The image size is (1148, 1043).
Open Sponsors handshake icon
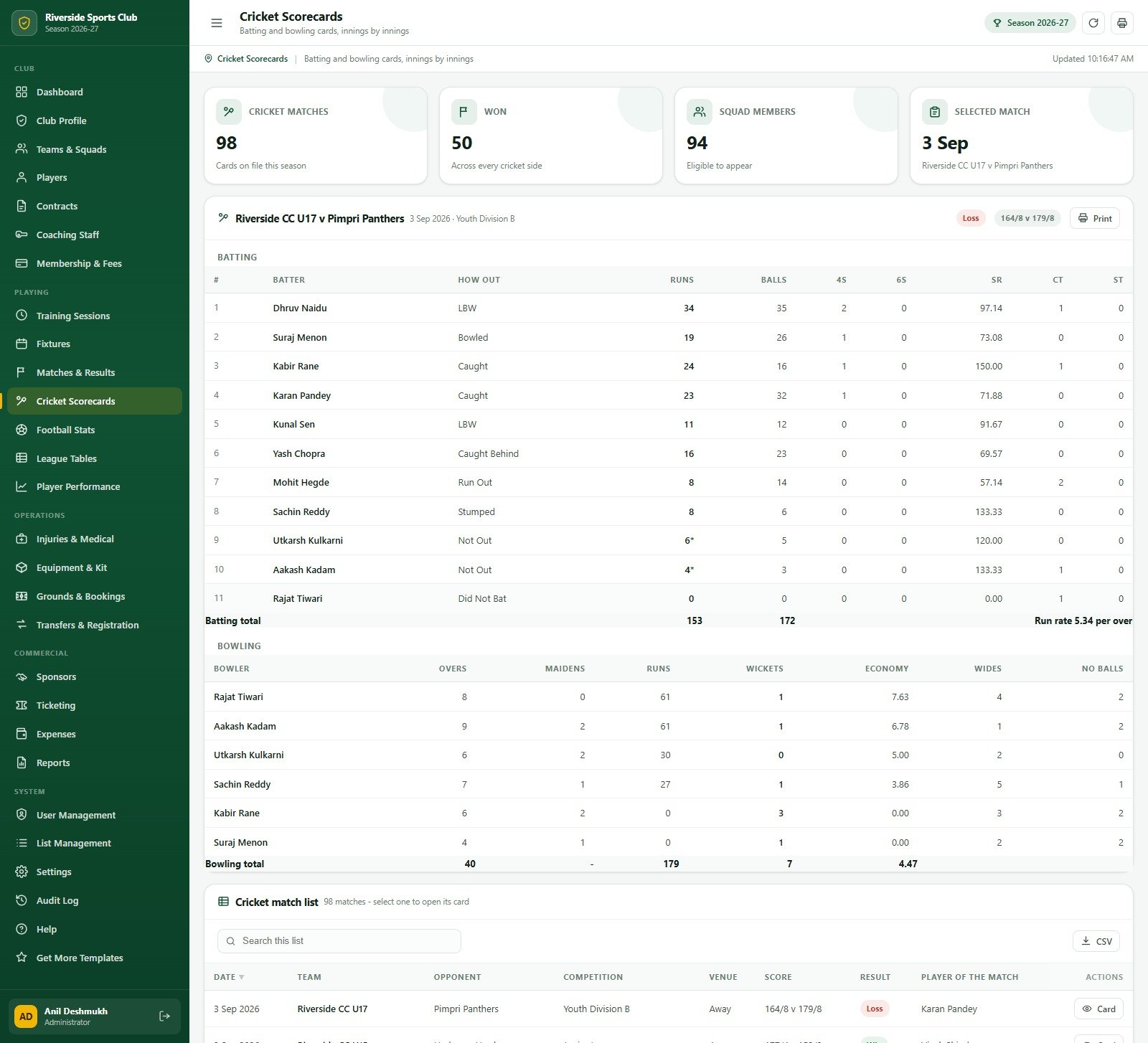(22, 676)
